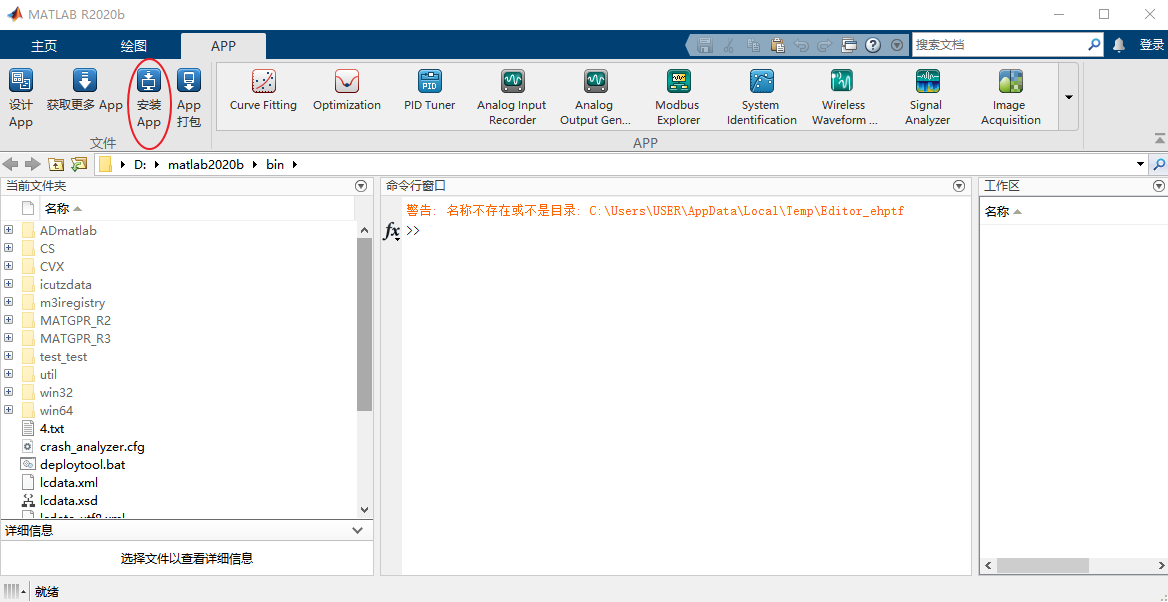The height and width of the screenshot is (602, 1168).
Task: Open the Design App tool
Action: [21, 98]
